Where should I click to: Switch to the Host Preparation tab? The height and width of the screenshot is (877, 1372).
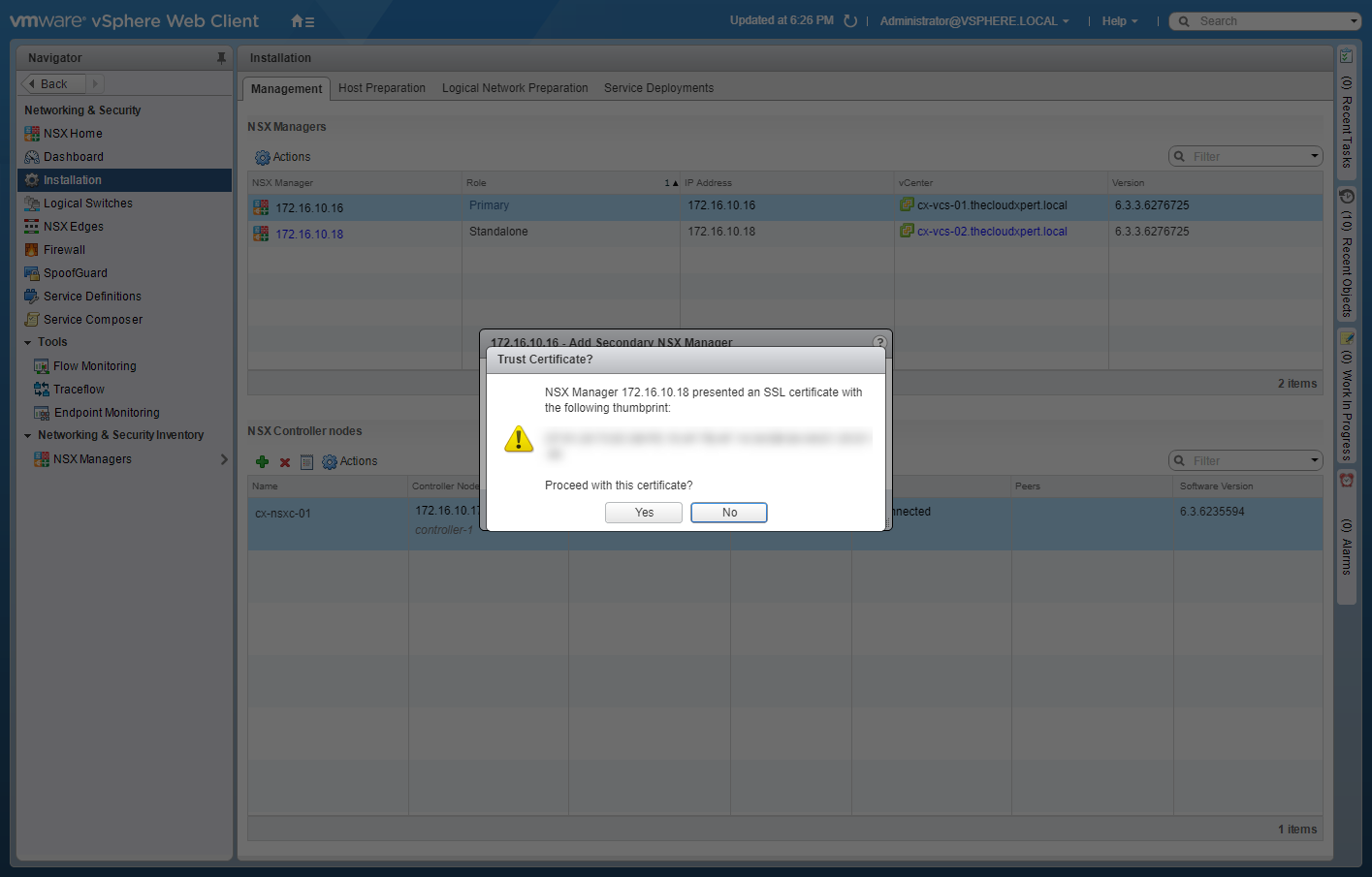[x=381, y=88]
